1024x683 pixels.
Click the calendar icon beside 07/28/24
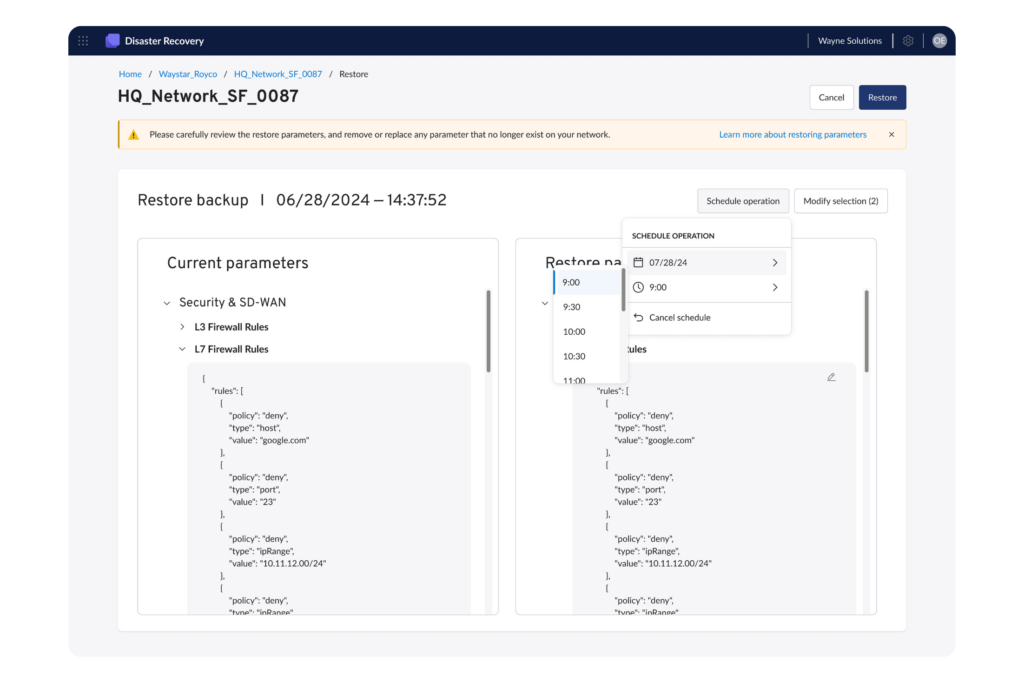click(640, 262)
